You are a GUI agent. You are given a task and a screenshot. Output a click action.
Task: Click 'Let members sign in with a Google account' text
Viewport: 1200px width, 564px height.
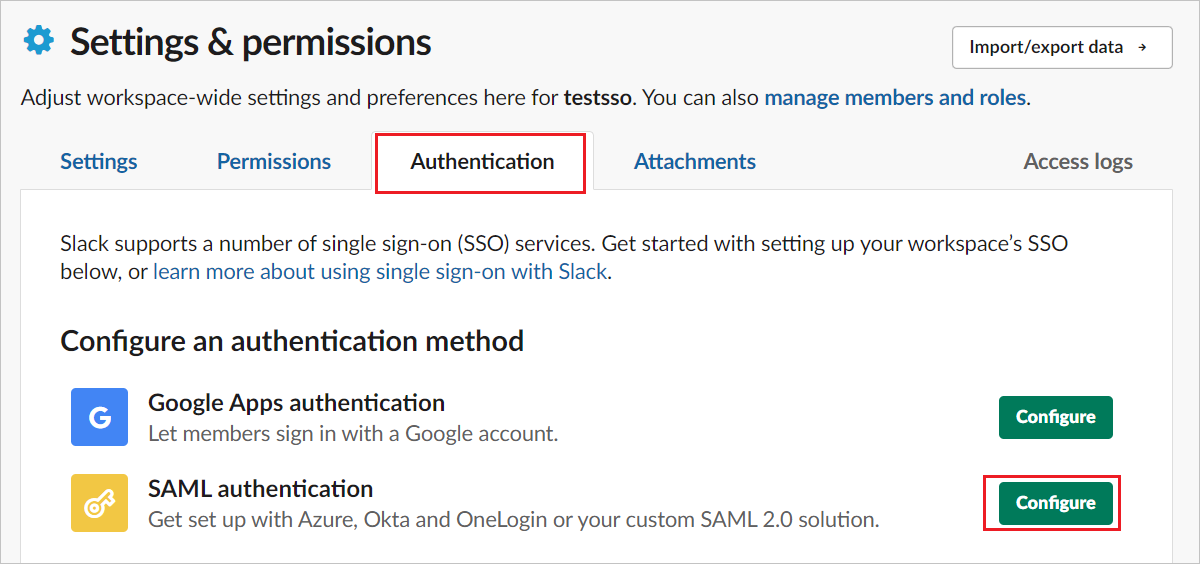point(353,434)
